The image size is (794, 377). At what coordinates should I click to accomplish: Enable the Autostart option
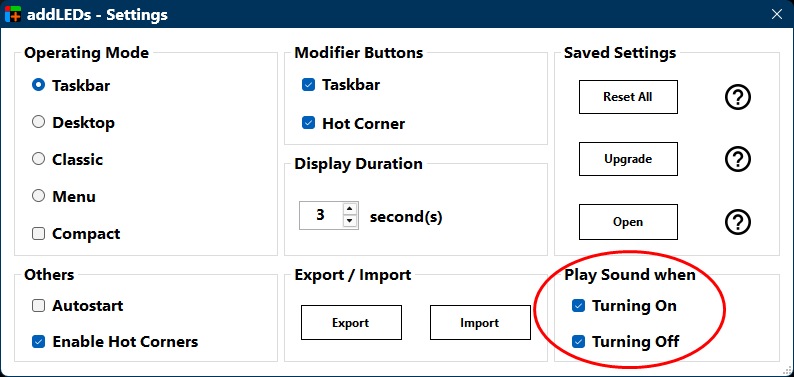(x=38, y=306)
